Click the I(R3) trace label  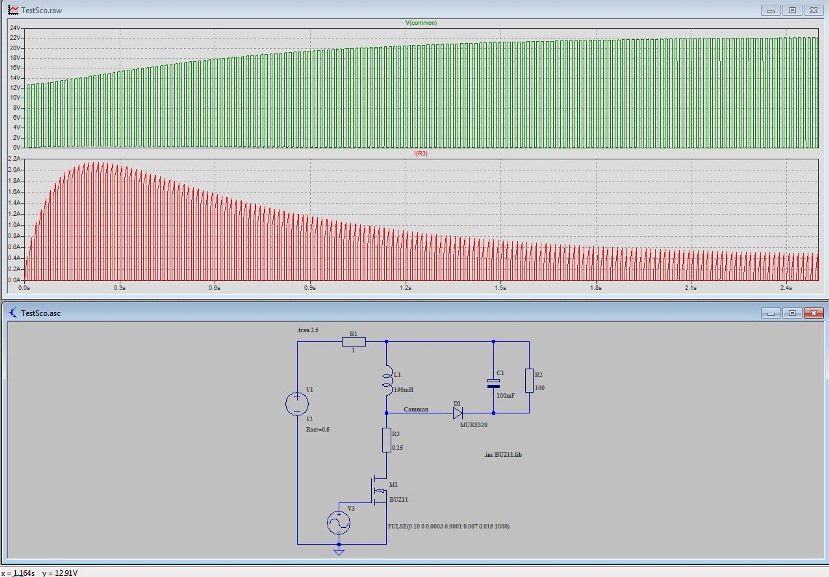point(421,153)
